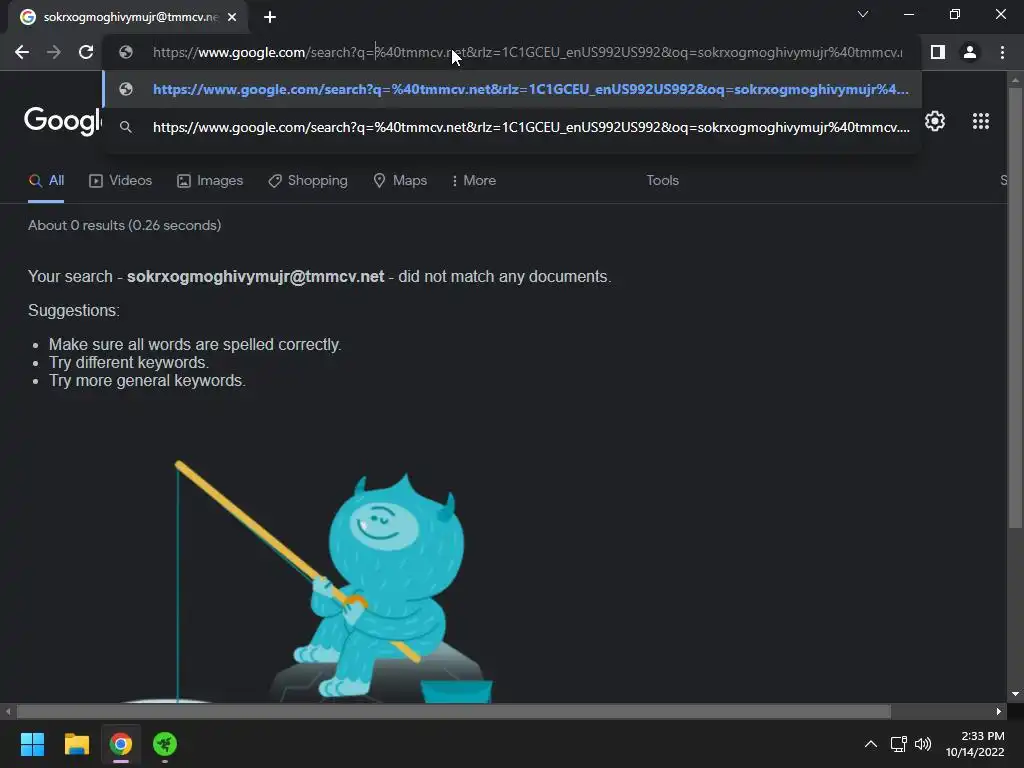
Task: Select the highlighted blue URL suggestion
Action: (512, 89)
